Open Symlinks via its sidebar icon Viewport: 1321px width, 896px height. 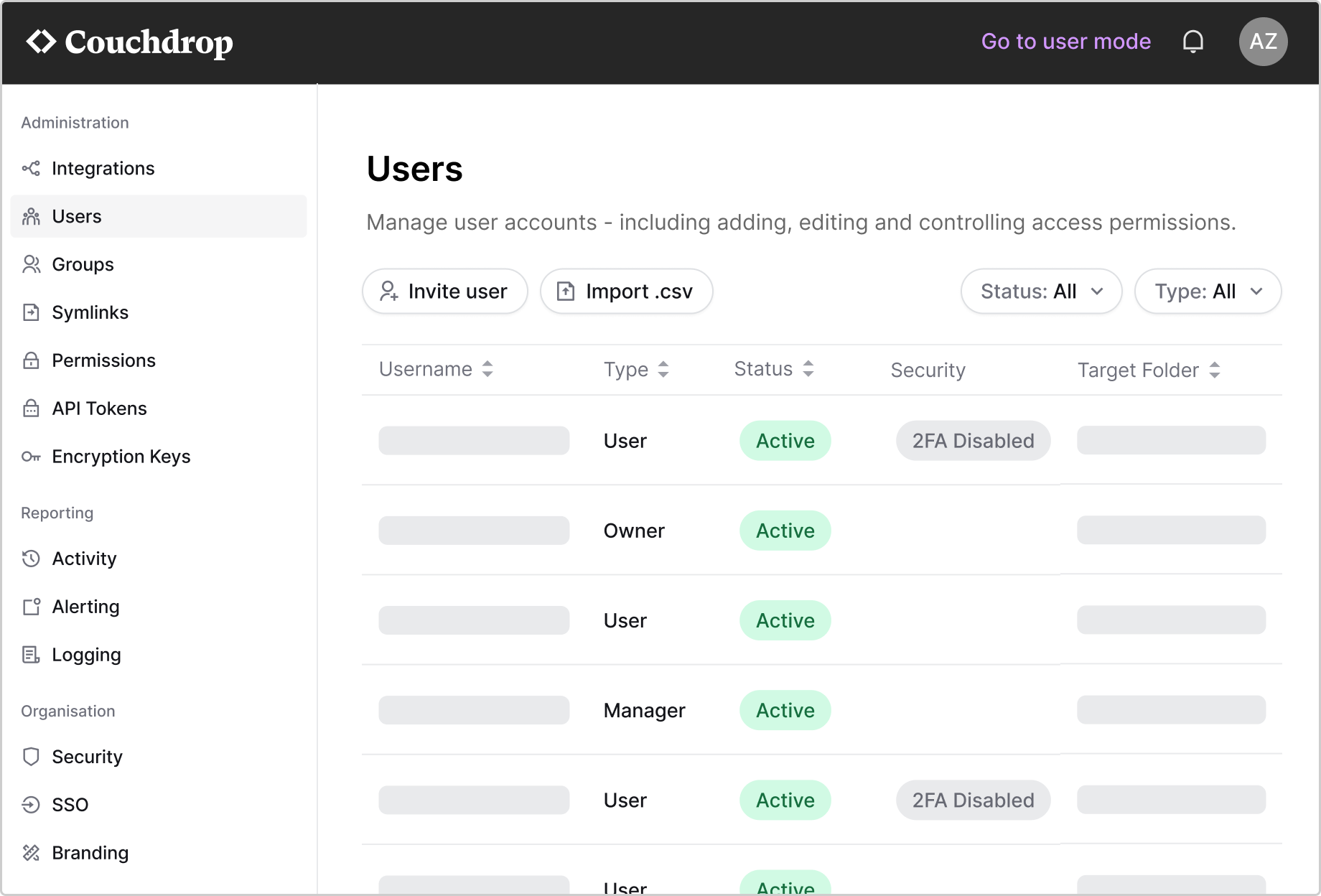31,312
